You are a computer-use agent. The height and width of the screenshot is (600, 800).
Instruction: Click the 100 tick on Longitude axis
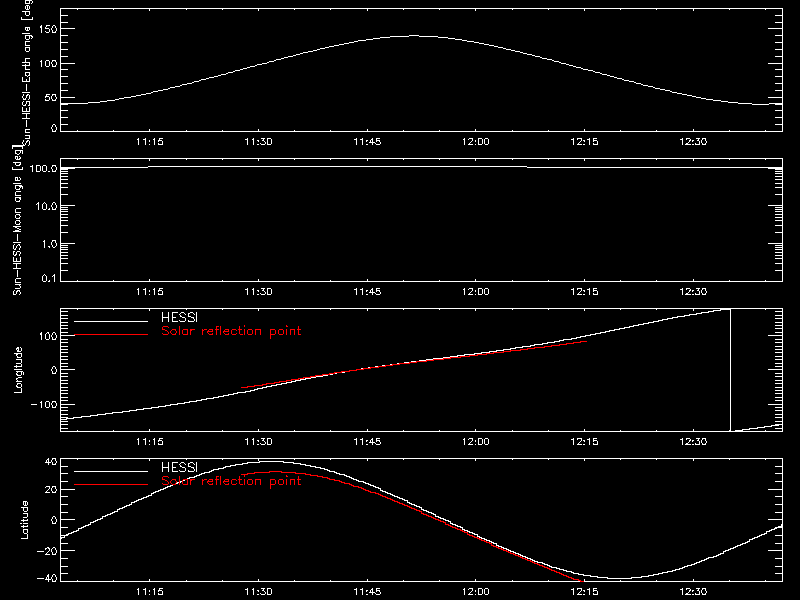tap(47, 336)
